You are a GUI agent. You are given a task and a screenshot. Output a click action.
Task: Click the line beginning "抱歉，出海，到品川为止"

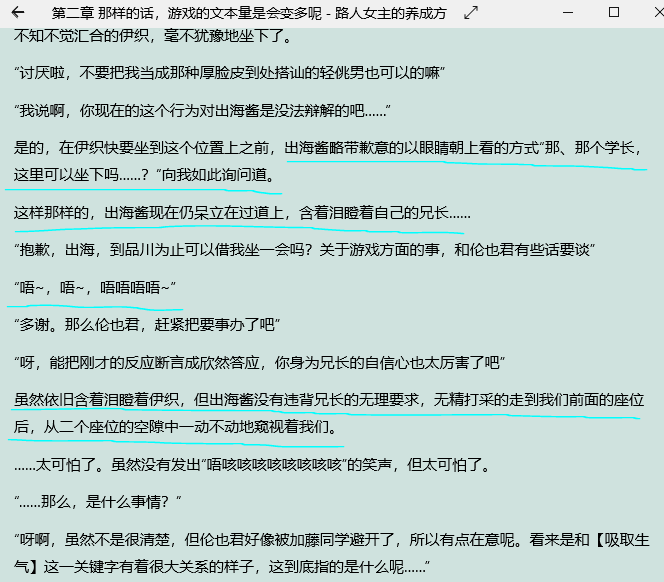click(x=304, y=250)
